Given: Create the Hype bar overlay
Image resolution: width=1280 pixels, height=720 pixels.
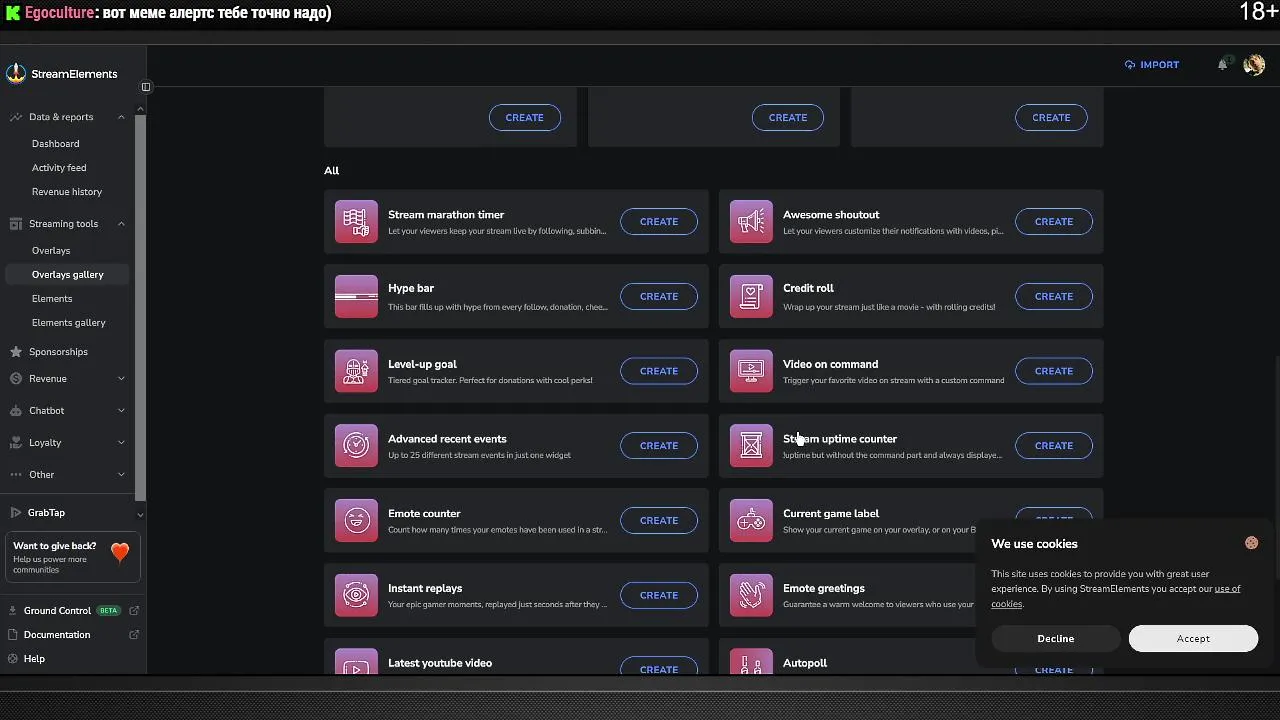Looking at the screenshot, I should tap(659, 297).
